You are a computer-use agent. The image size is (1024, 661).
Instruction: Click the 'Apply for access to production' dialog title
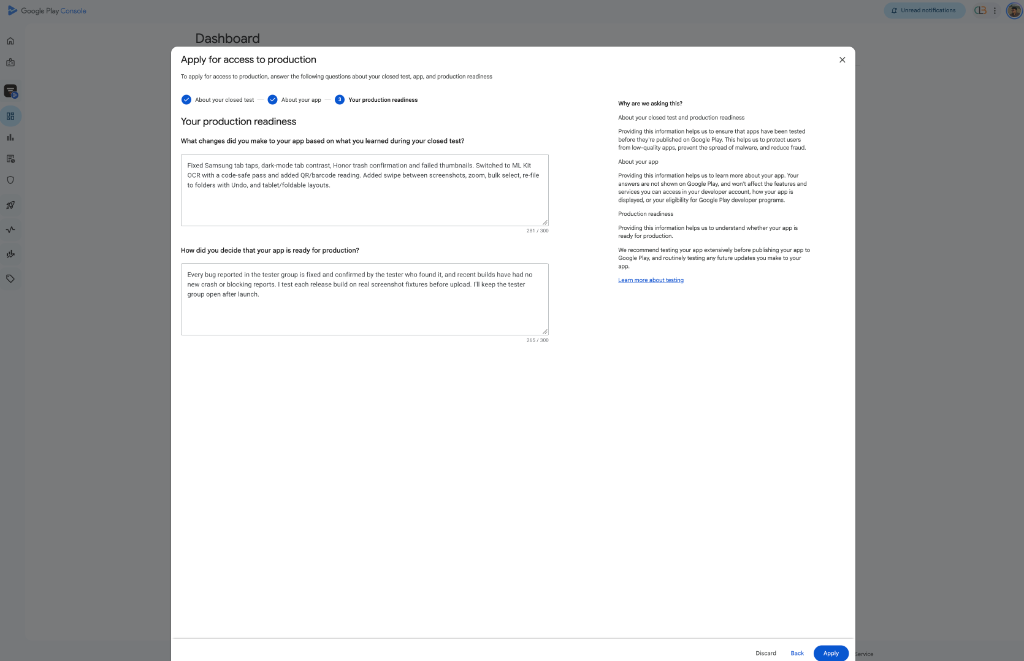(x=248, y=59)
